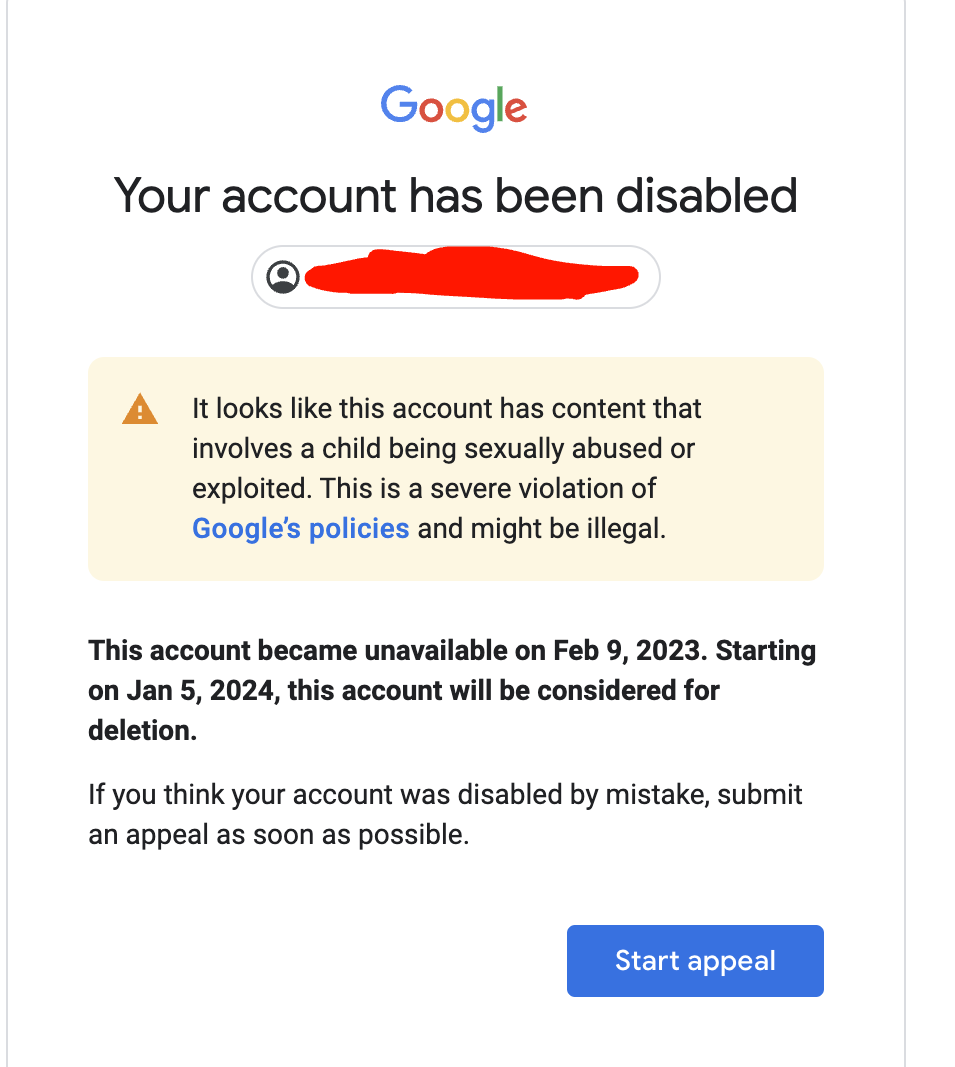Click the bold word 'deletion.'
The width and height of the screenshot is (955, 1067).
(x=143, y=731)
